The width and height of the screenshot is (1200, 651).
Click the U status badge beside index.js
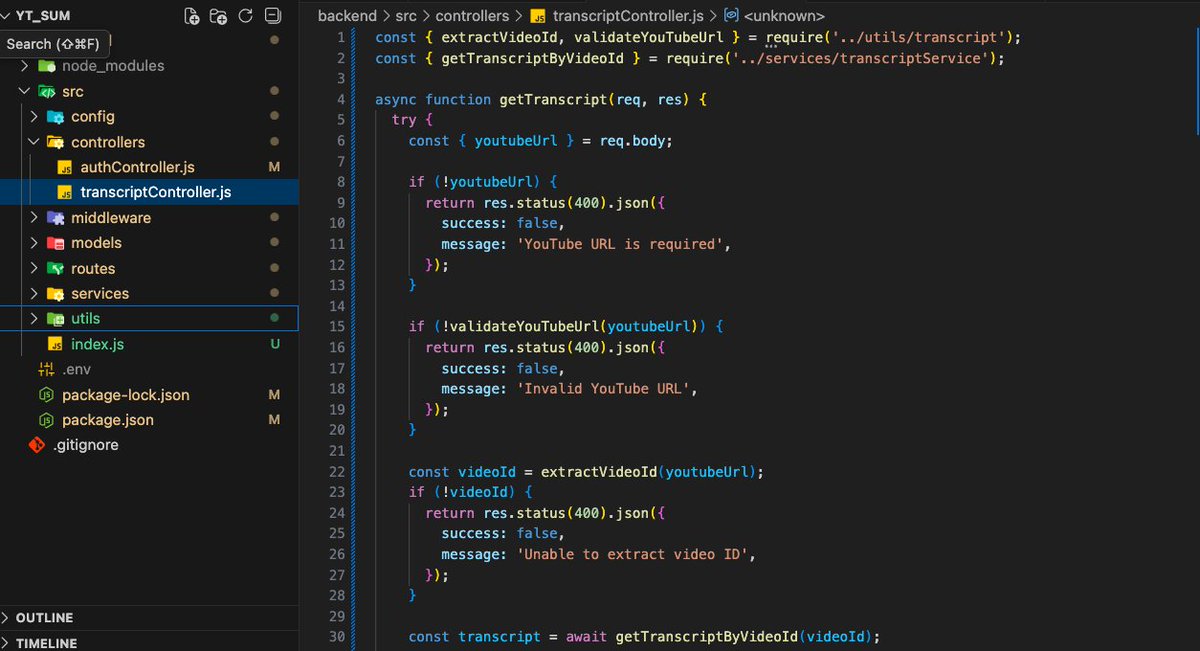click(274, 344)
